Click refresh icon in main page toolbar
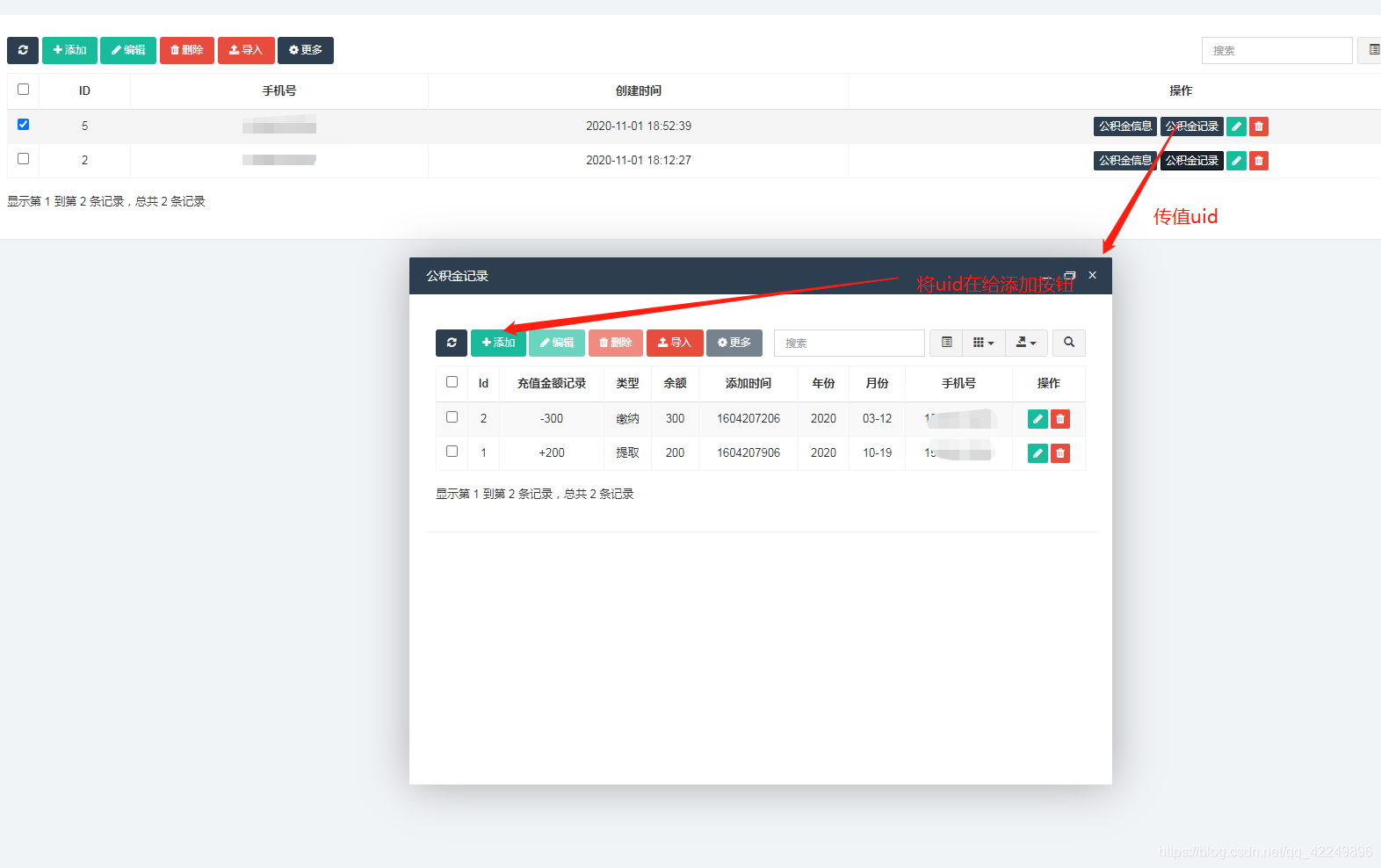This screenshot has width=1381, height=868. (23, 50)
